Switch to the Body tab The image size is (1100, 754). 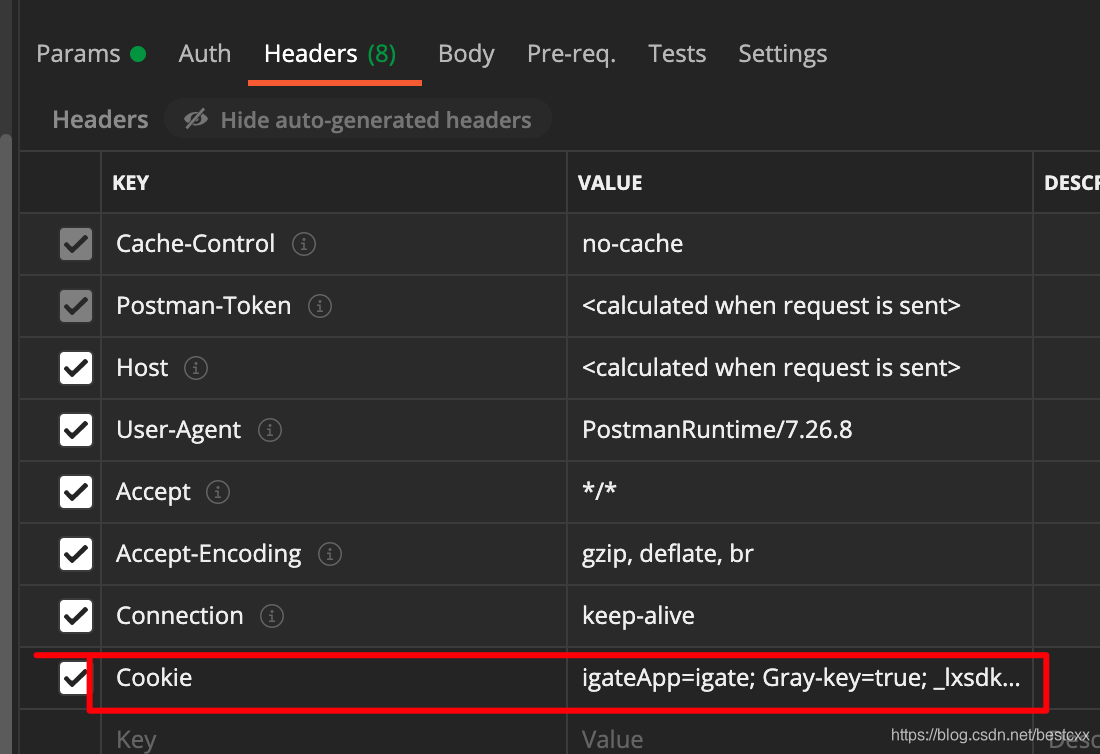pyautogui.click(x=467, y=54)
